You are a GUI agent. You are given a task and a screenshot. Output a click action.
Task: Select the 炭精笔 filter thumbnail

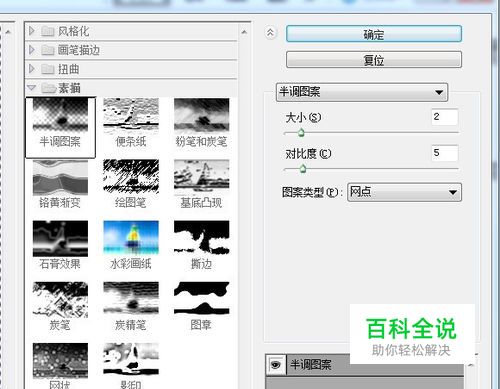[131, 299]
